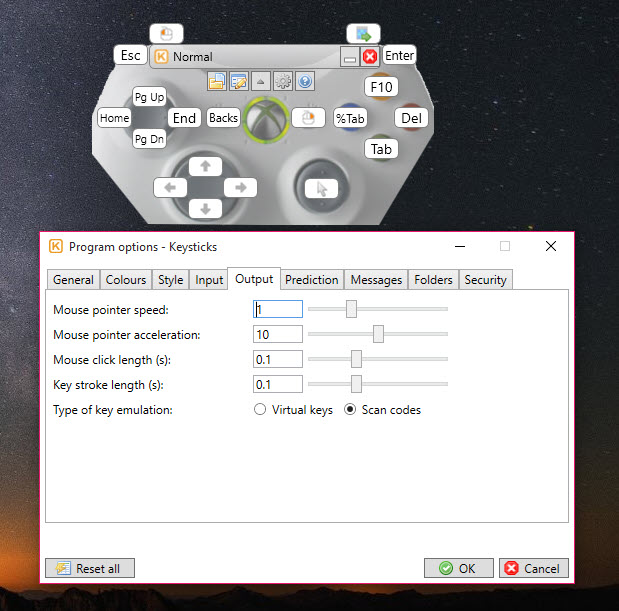Click the Esc controller key
Screen dimensions: 619x611
(x=130, y=55)
